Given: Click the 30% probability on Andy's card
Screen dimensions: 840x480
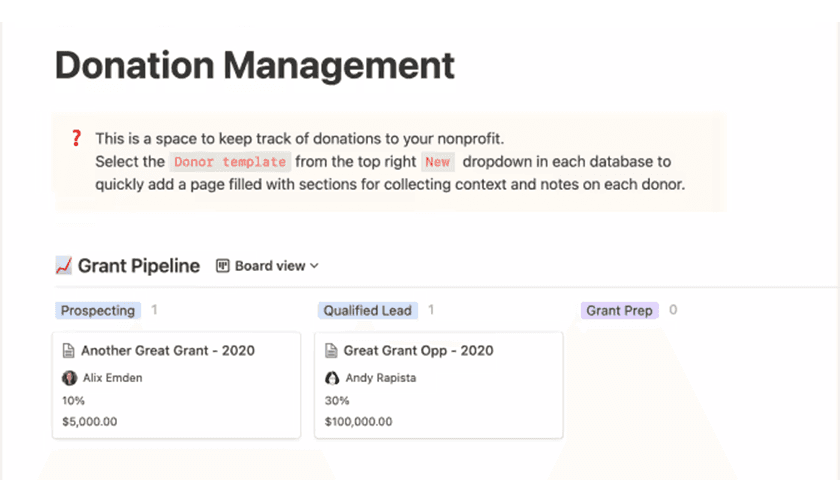Looking at the screenshot, I should 336,400.
